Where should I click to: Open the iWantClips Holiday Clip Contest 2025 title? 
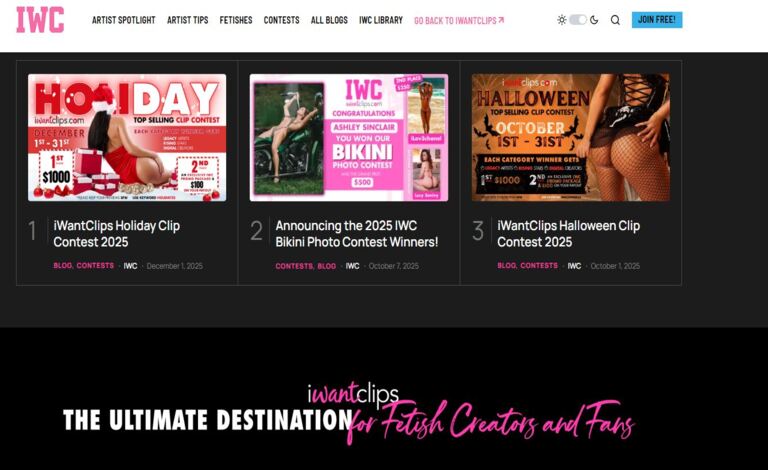tap(117, 234)
